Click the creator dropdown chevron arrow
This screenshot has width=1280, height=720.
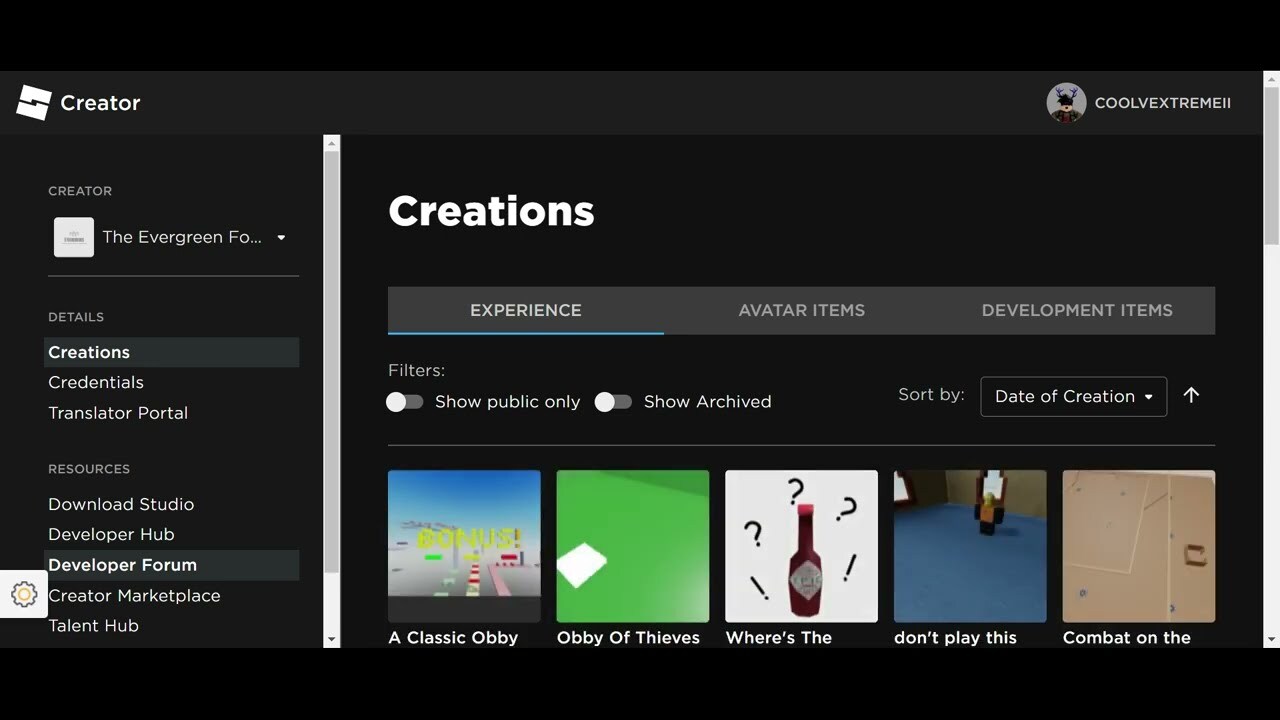coord(280,237)
